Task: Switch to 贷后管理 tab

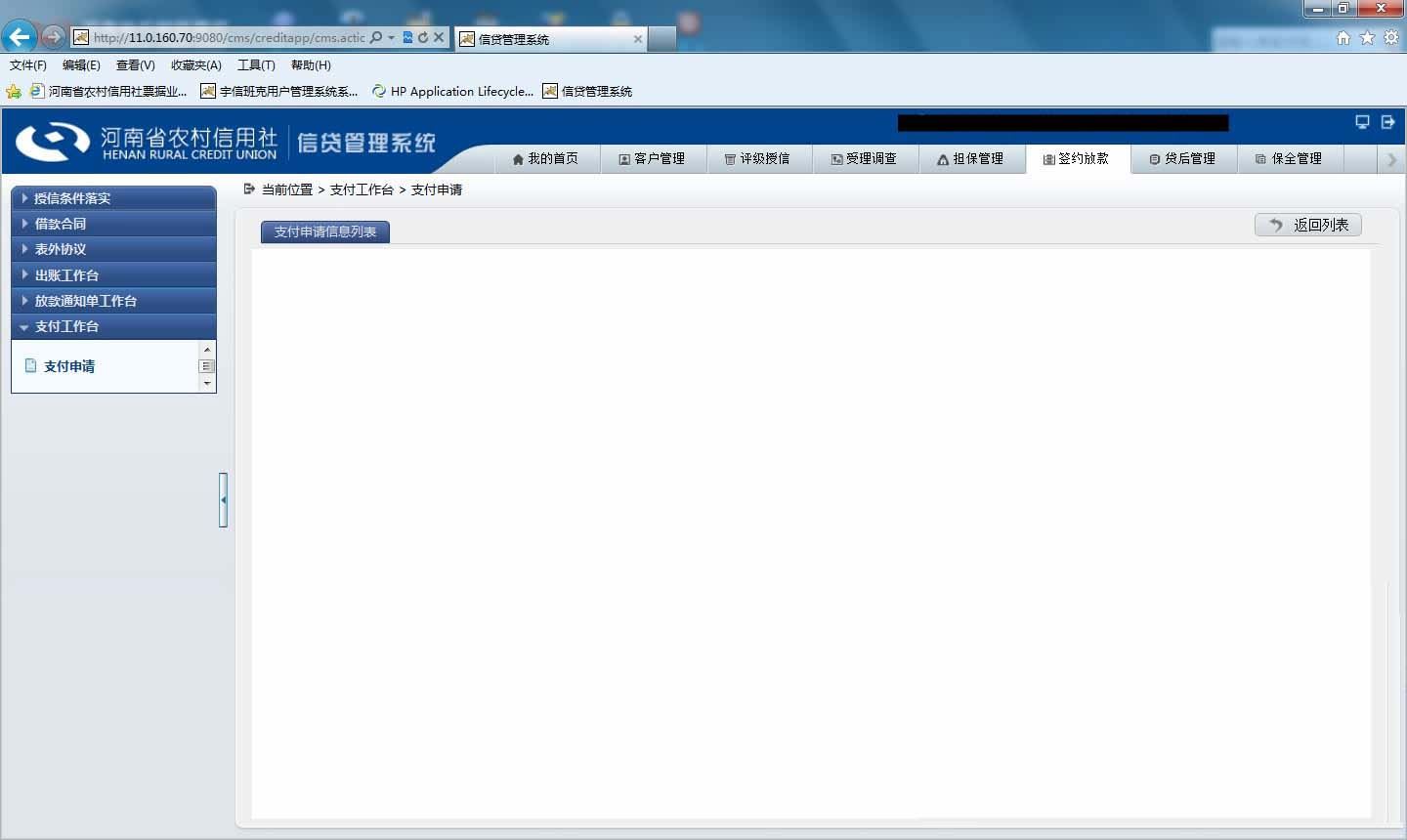Action: [x=1184, y=159]
